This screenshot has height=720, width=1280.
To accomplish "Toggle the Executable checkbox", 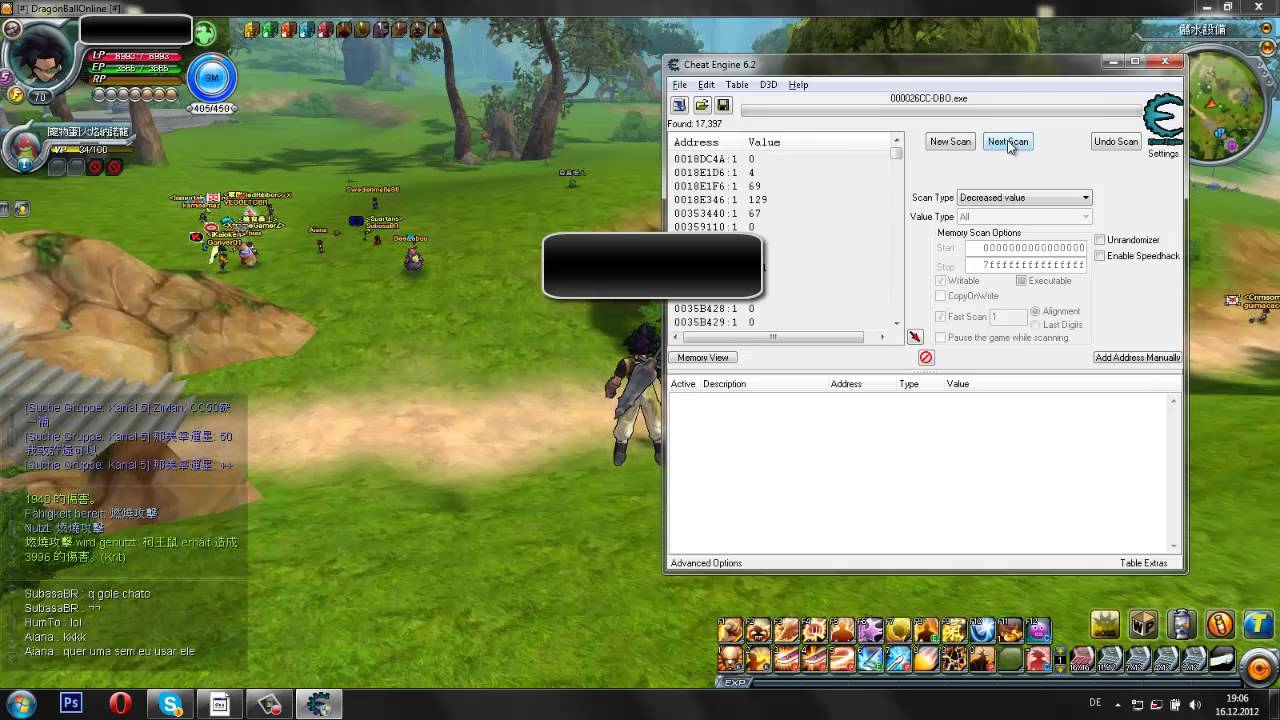I will click(x=1021, y=281).
